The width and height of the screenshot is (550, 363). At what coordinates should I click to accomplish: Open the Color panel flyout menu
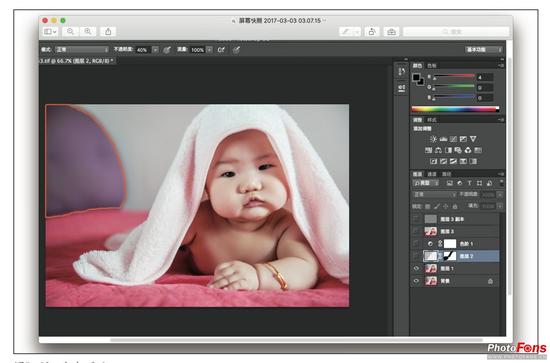(501, 66)
